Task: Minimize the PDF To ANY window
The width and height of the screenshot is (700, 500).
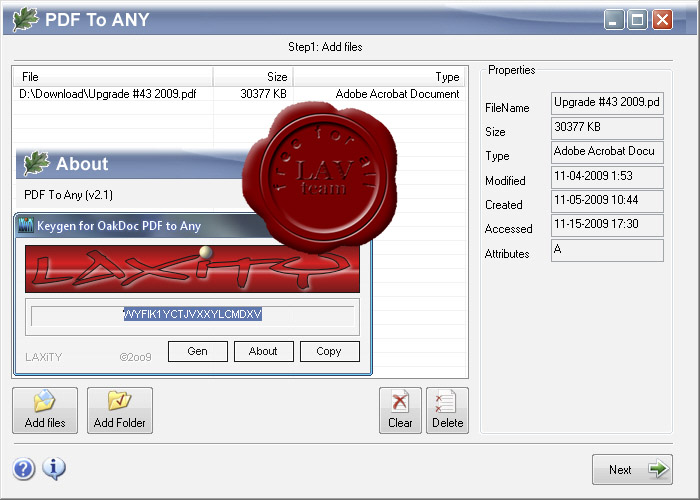Action: [x=614, y=20]
